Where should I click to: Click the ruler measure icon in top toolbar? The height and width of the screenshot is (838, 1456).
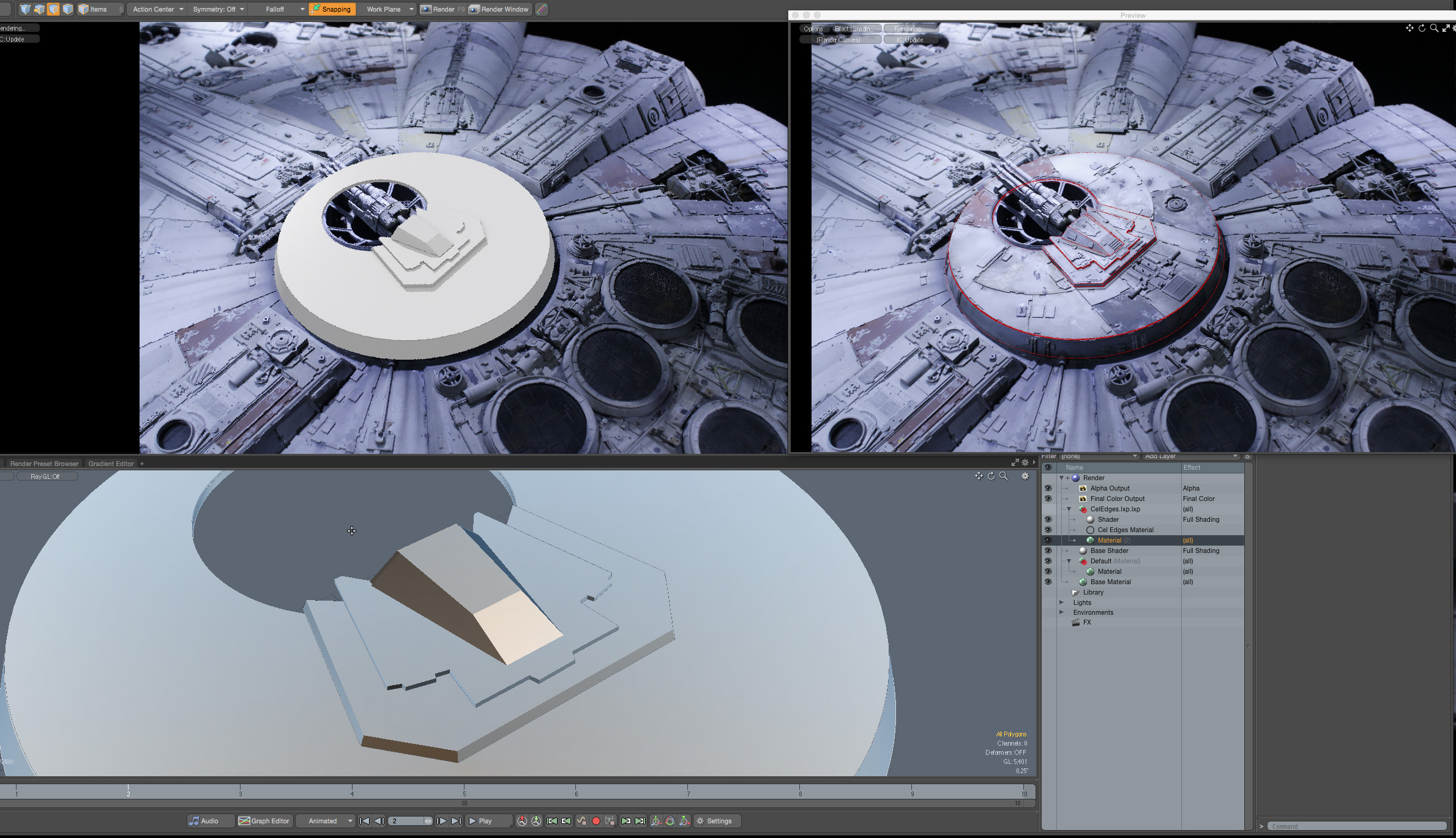(542, 9)
